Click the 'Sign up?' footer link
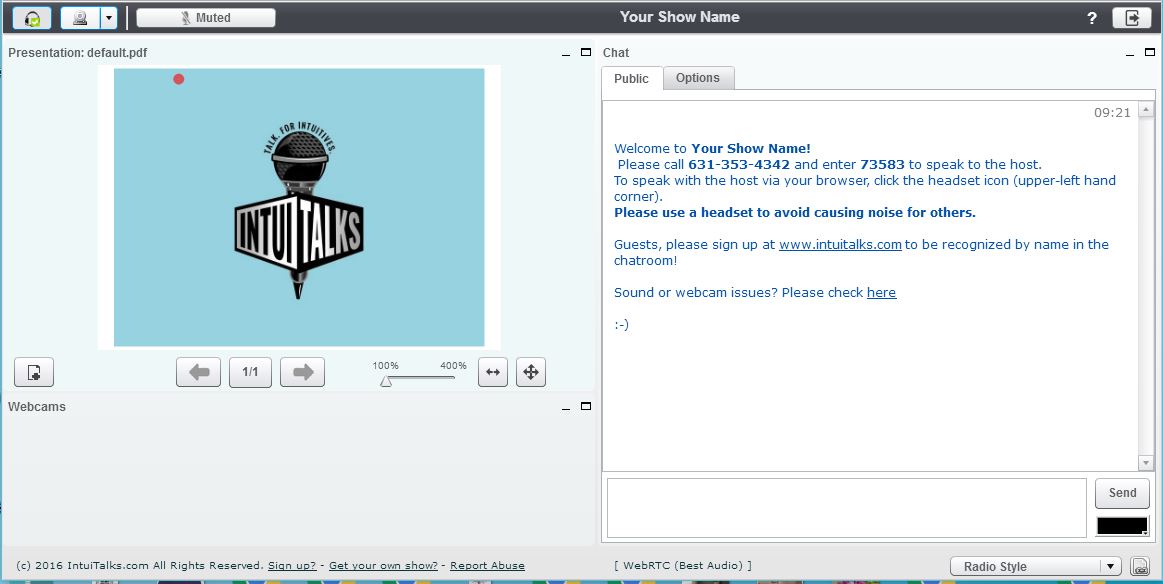This screenshot has width=1163, height=584. pyautogui.click(x=292, y=565)
